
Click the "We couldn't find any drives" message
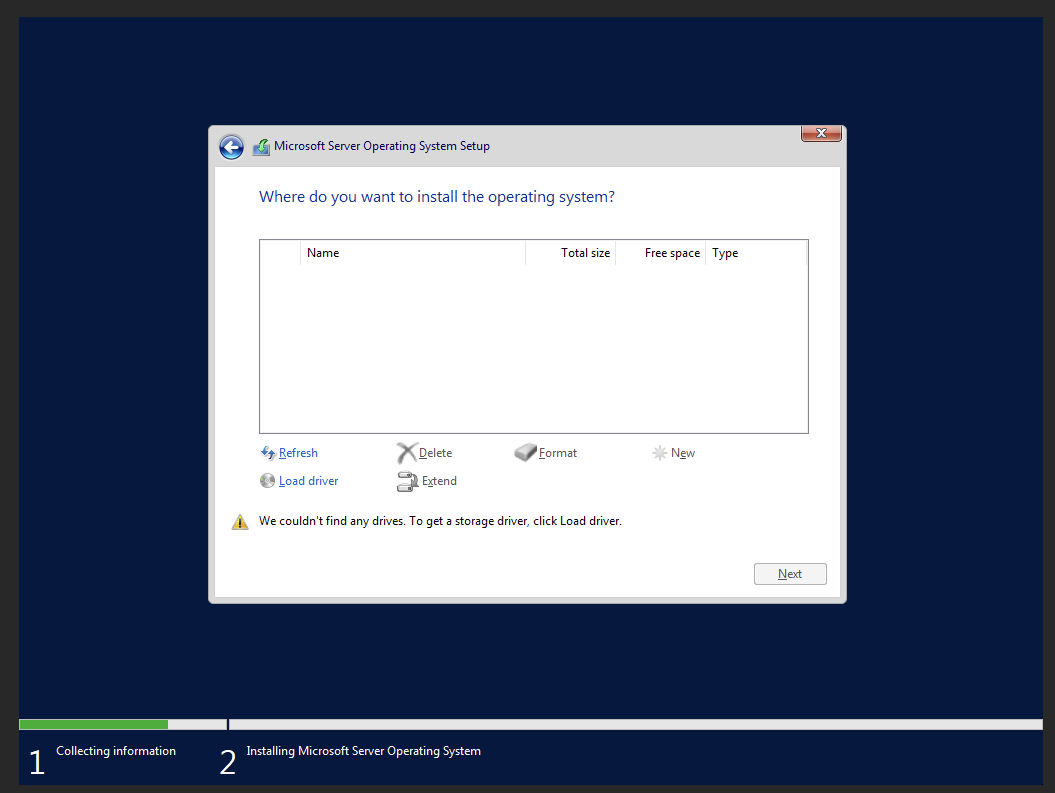440,521
